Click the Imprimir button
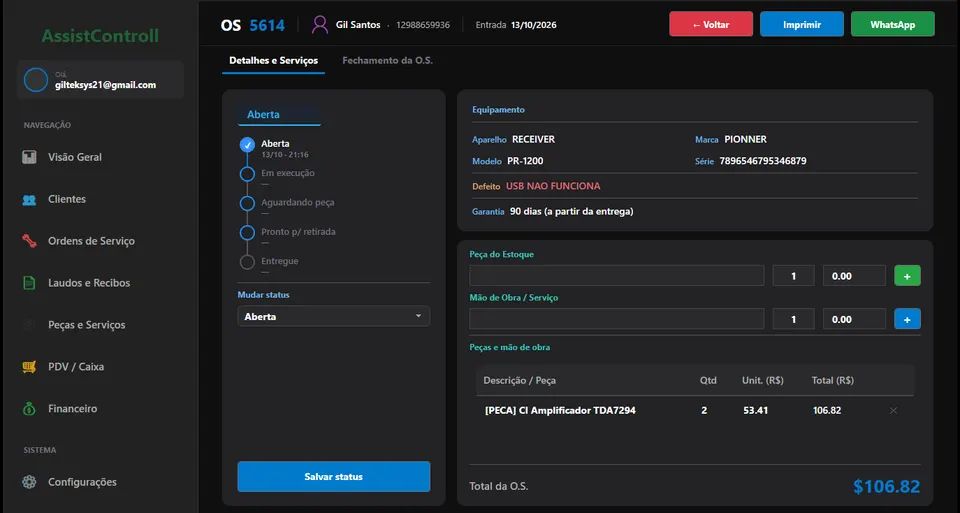 [802, 24]
